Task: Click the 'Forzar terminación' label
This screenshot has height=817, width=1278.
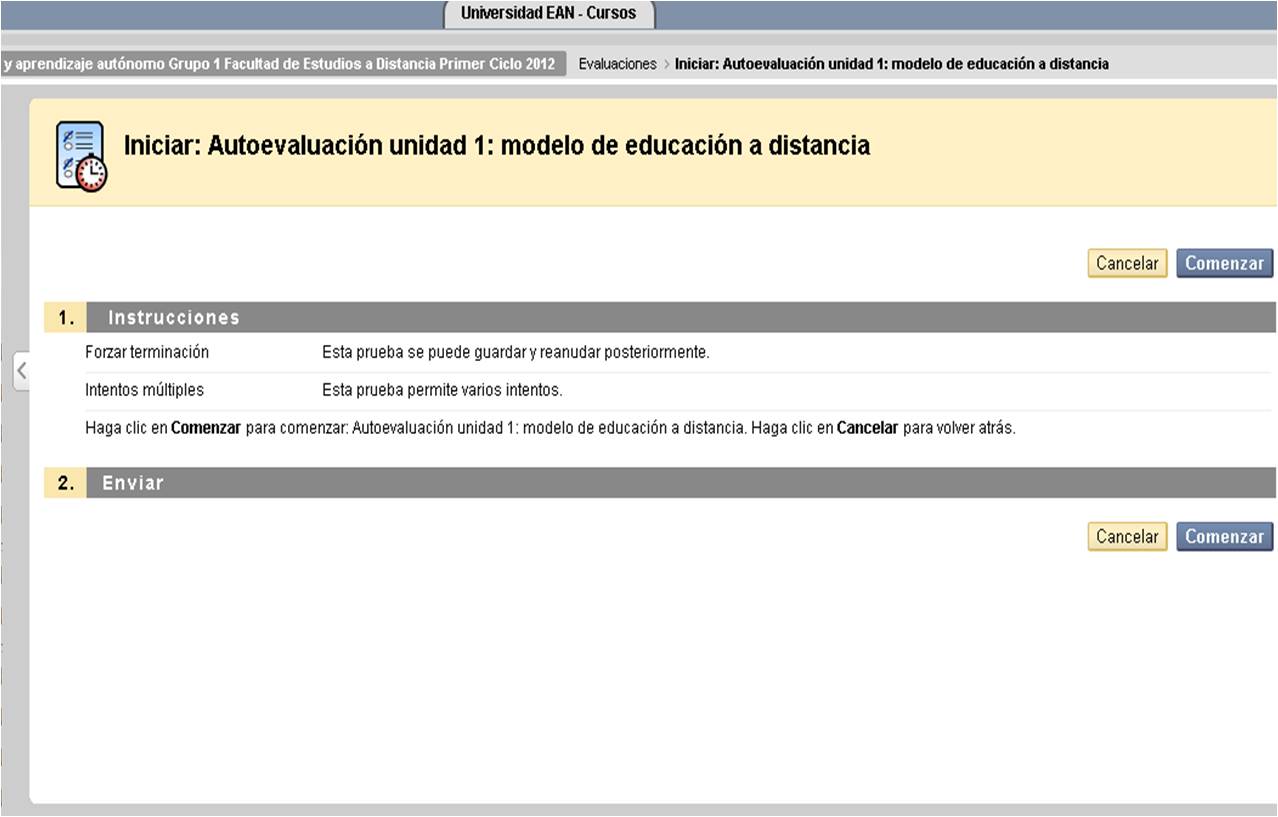Action: (x=147, y=352)
